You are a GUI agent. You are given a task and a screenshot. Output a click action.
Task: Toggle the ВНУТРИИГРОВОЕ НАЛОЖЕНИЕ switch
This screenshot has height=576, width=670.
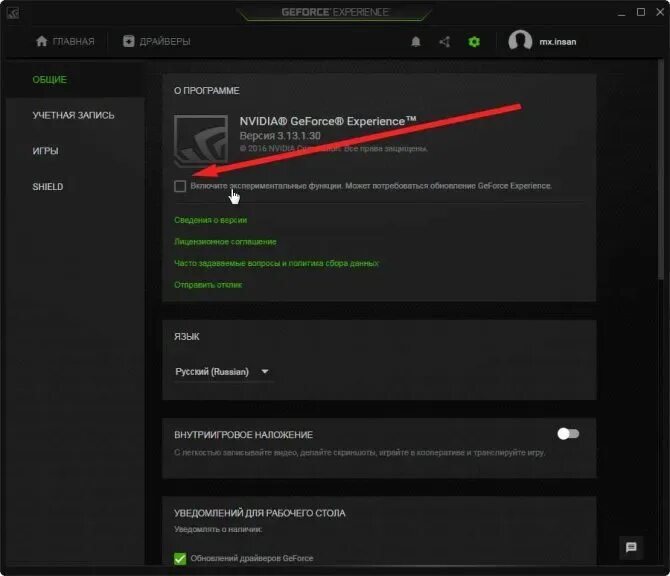point(568,434)
